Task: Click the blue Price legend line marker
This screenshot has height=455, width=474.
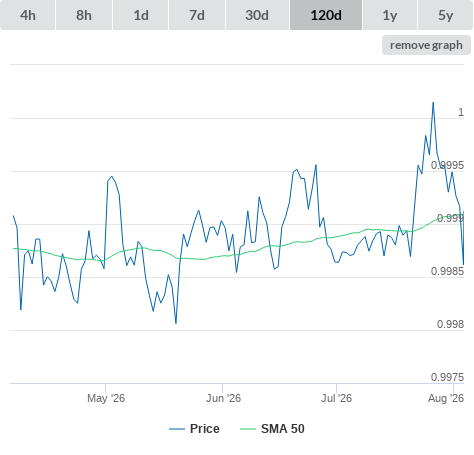Action: [x=177, y=429]
